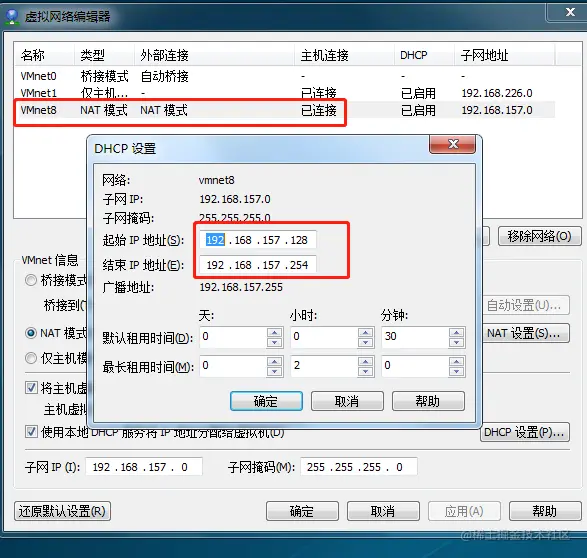
Task: Click subnet address 192.168.157.0 in VMnet8 row
Action: [497, 110]
